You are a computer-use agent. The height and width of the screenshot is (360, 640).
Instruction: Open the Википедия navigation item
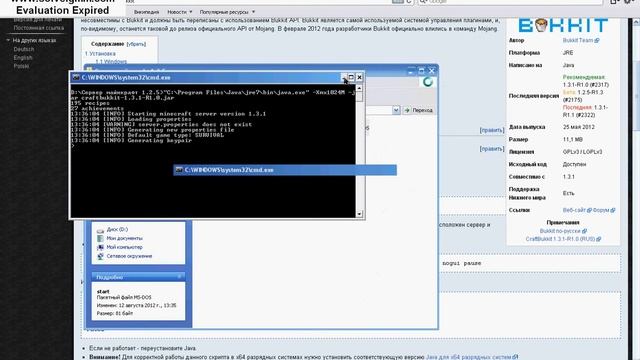(147, 12)
